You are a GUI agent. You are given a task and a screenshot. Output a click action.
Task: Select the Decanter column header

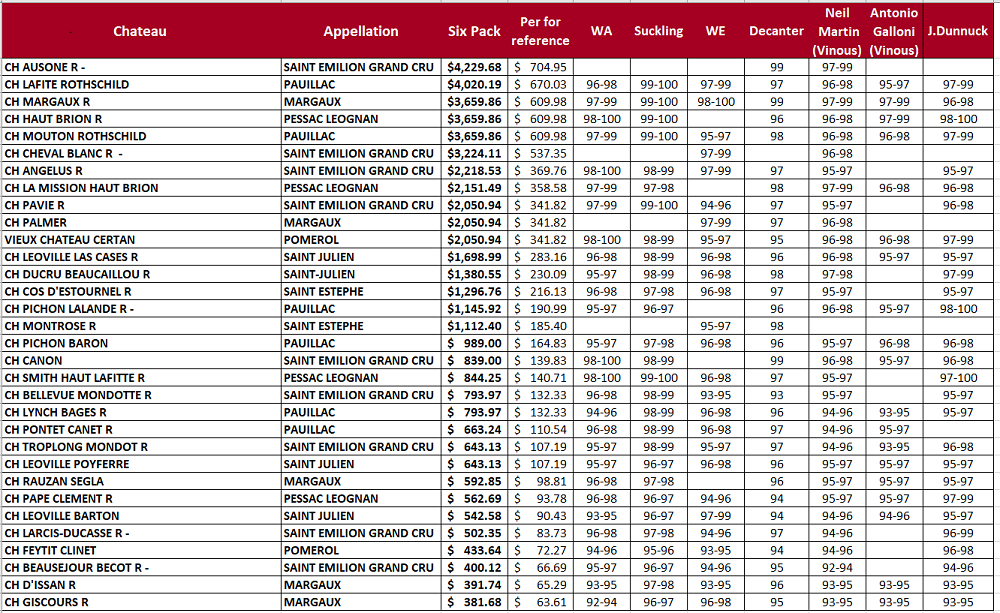pyautogui.click(x=776, y=31)
